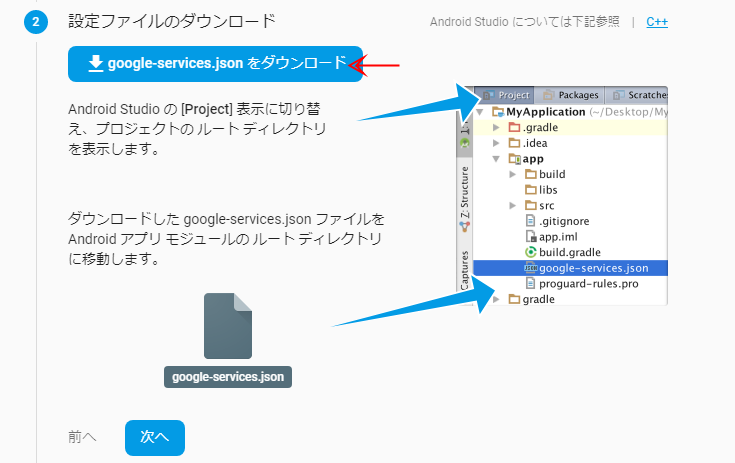Image resolution: width=735 pixels, height=463 pixels.
Task: Switch to the Project tab in Android Studio image
Action: click(505, 95)
